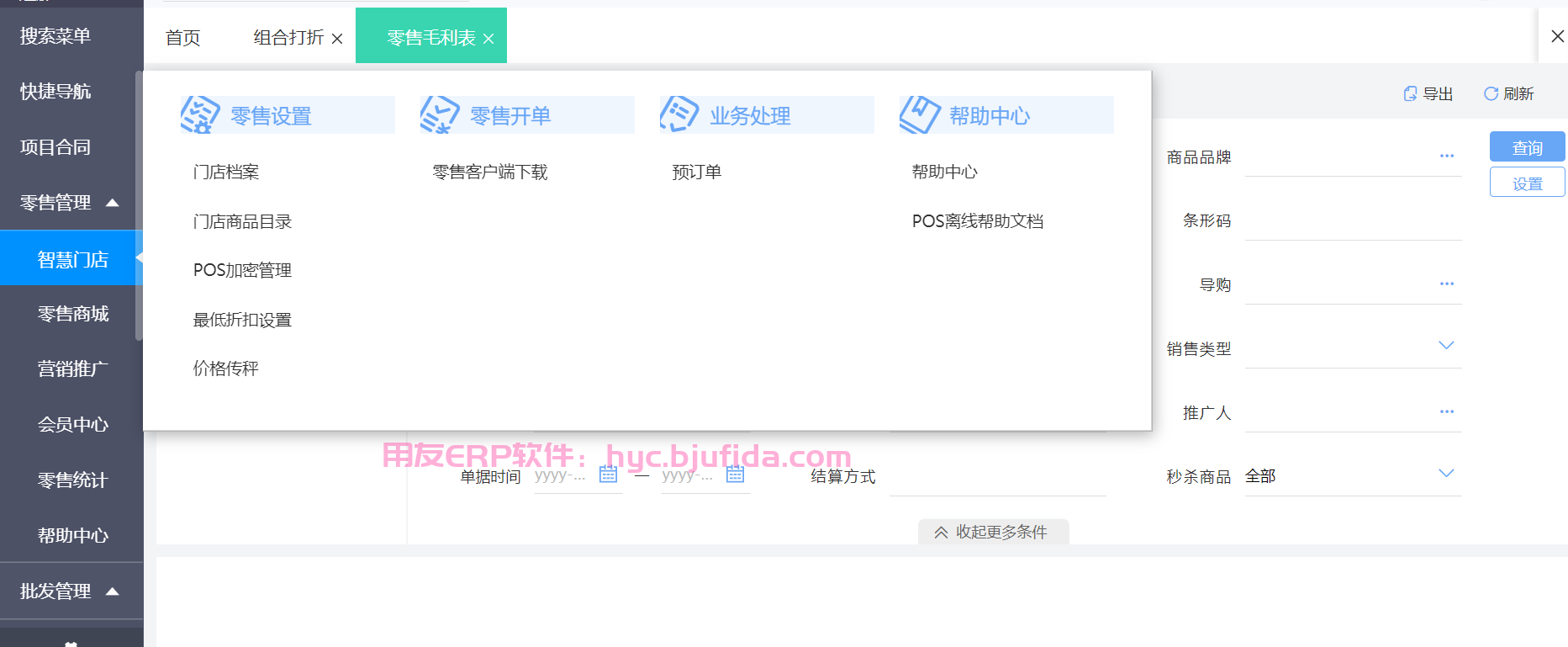
Task: Click the 导出 export icon
Action: coord(1410,93)
